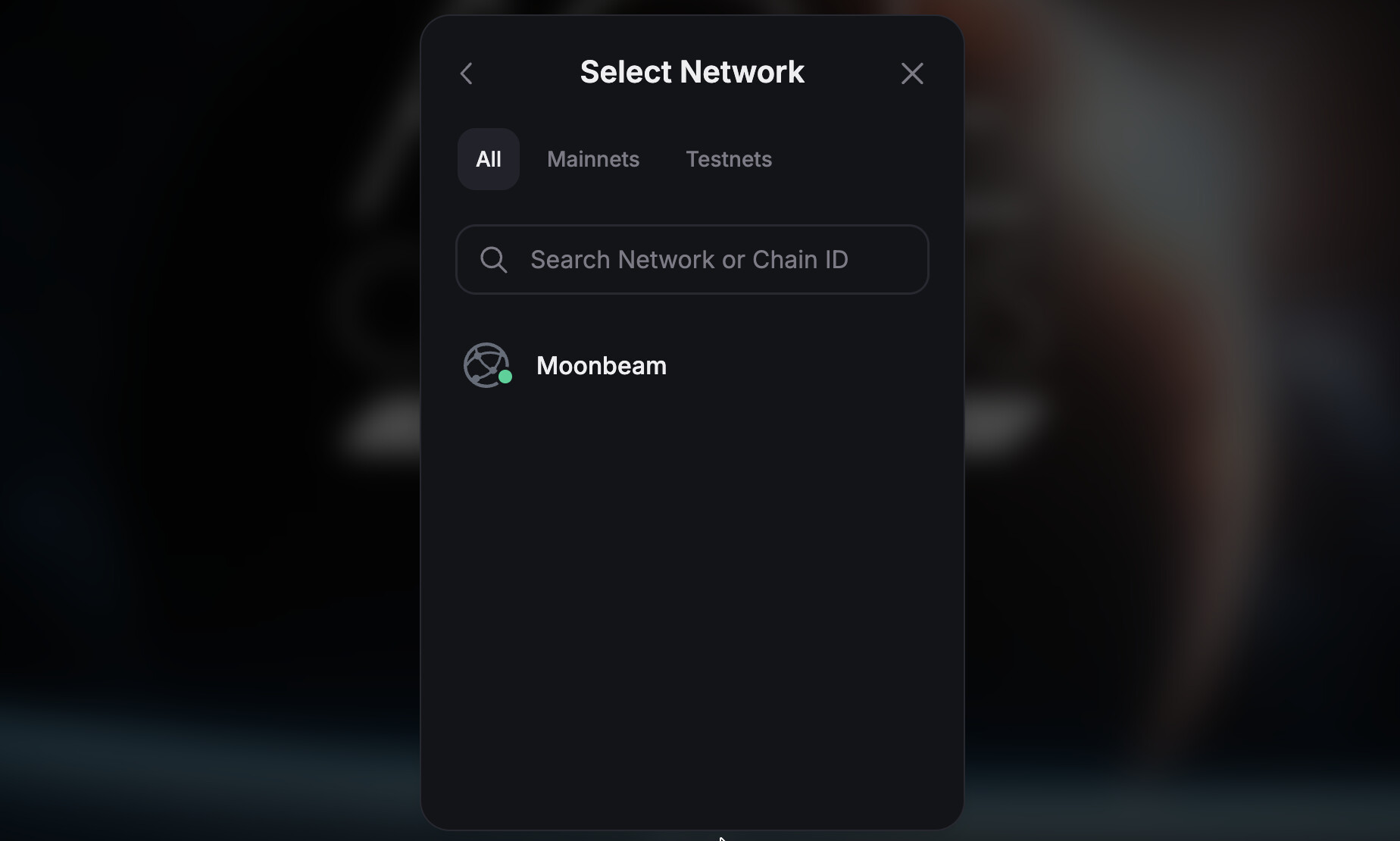Viewport: 1400px width, 841px height.
Task: Filter networks to Testnets only
Action: (x=729, y=159)
